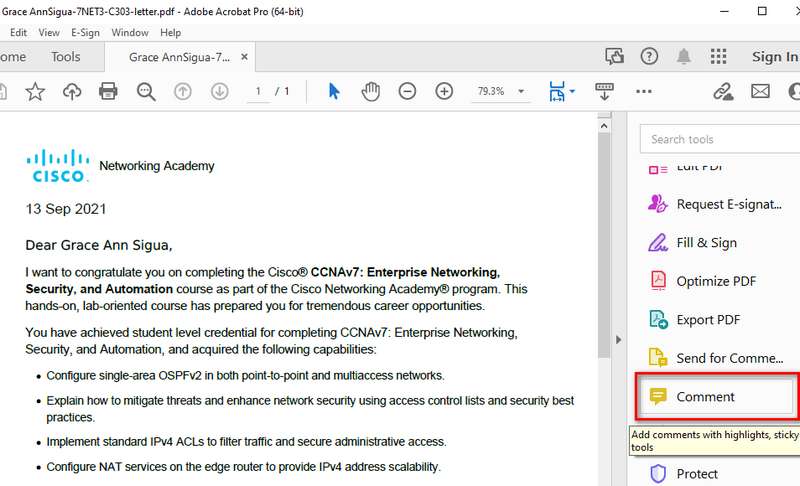The height and width of the screenshot is (486, 800).
Task: Show more tools ellipsis
Action: (x=644, y=91)
